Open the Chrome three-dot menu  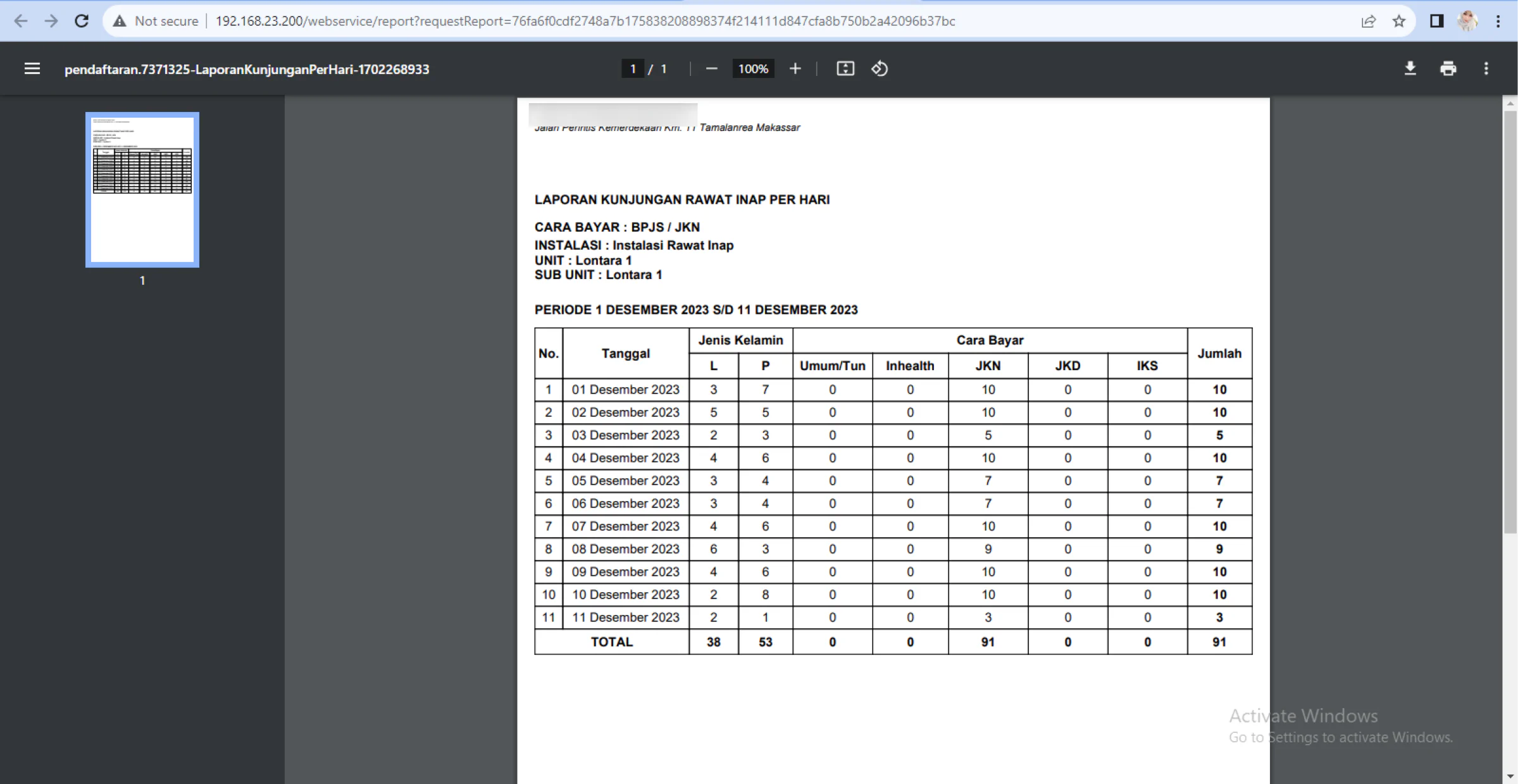[x=1498, y=21]
